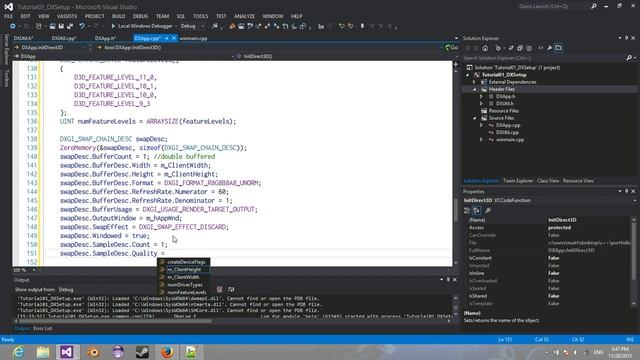Open Blender from the taskbar
Screen dimensions: 640x360
point(93,352)
